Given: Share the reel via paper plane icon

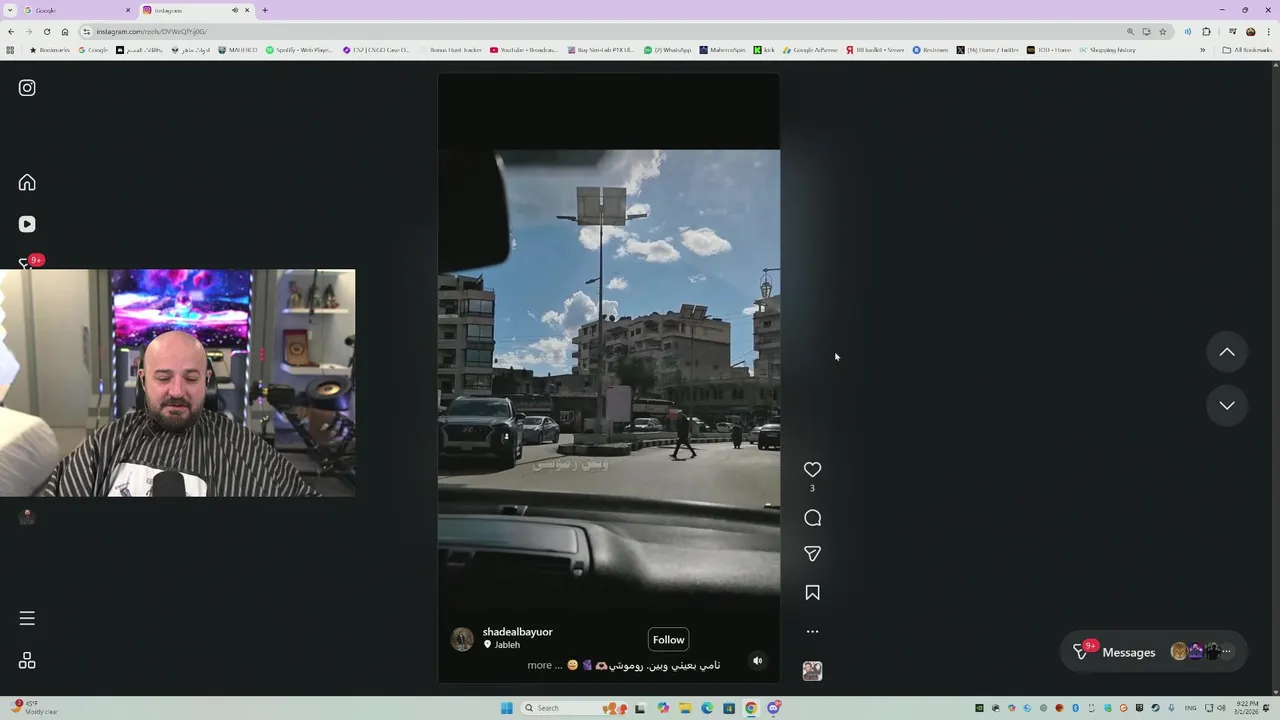Looking at the screenshot, I should [x=812, y=553].
